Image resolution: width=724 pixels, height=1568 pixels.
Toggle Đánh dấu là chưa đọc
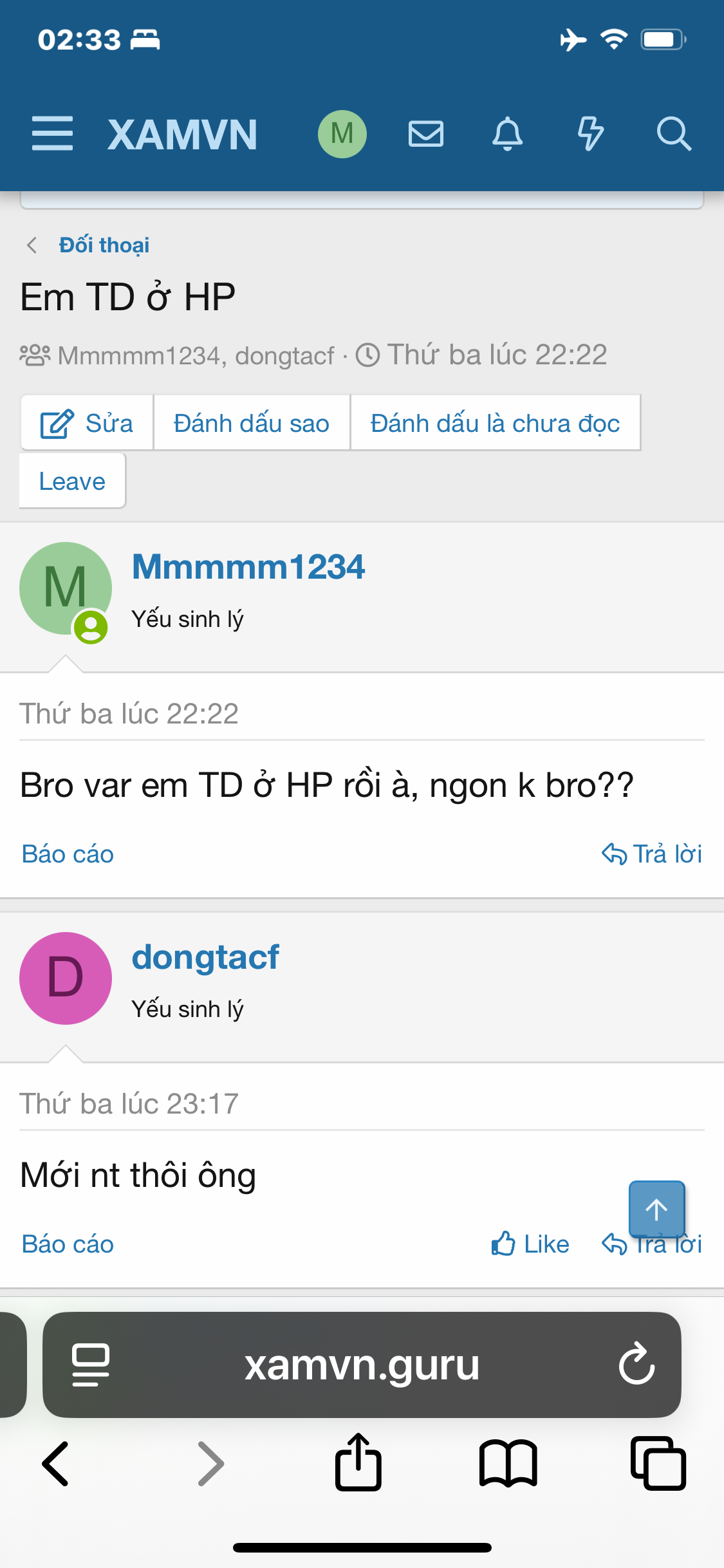(x=495, y=424)
